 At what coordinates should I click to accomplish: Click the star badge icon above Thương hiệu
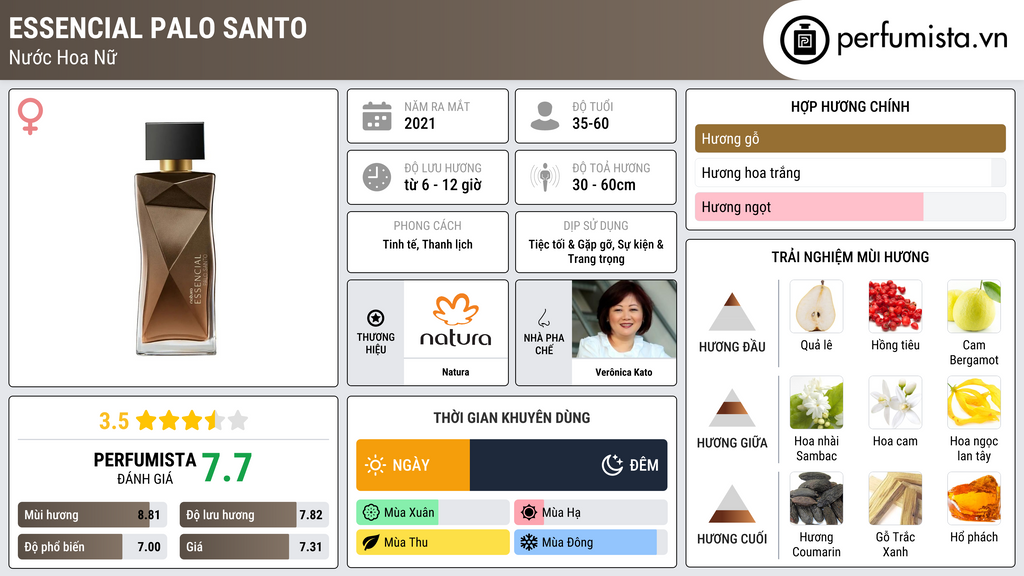pos(376,318)
